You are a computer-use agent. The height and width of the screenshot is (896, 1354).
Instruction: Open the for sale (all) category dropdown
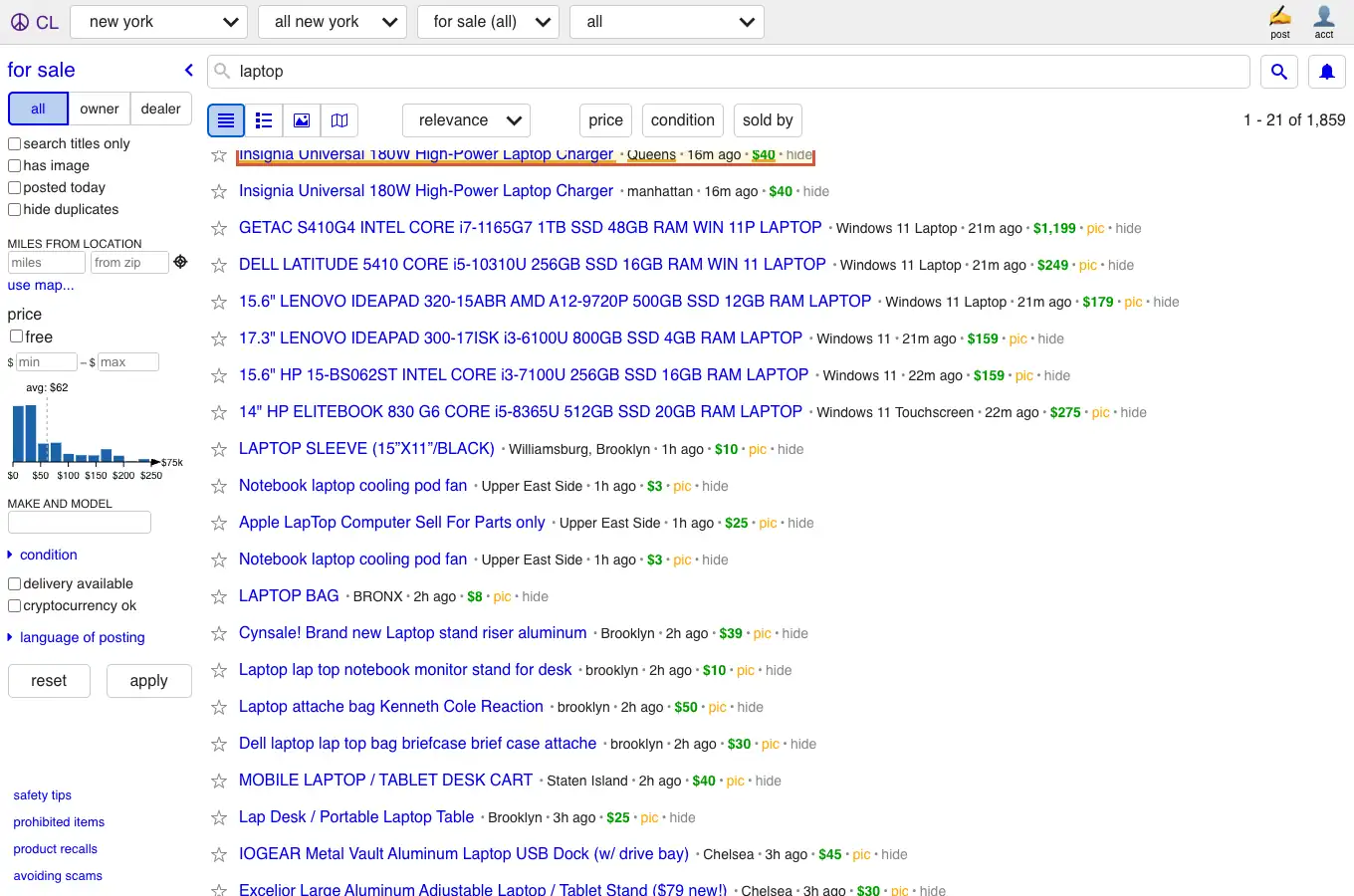click(488, 22)
